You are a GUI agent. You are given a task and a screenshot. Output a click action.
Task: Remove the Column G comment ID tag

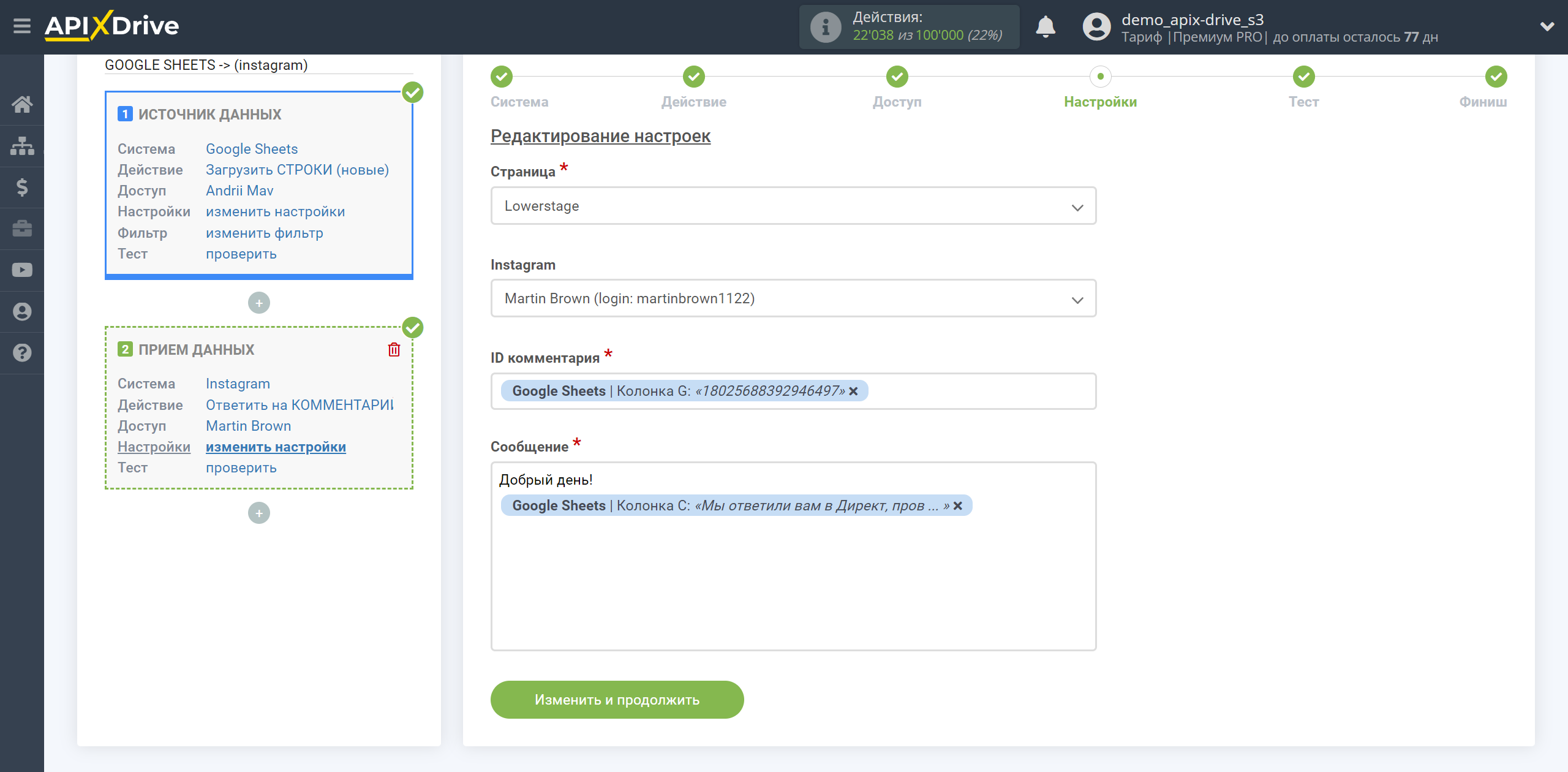click(853, 391)
